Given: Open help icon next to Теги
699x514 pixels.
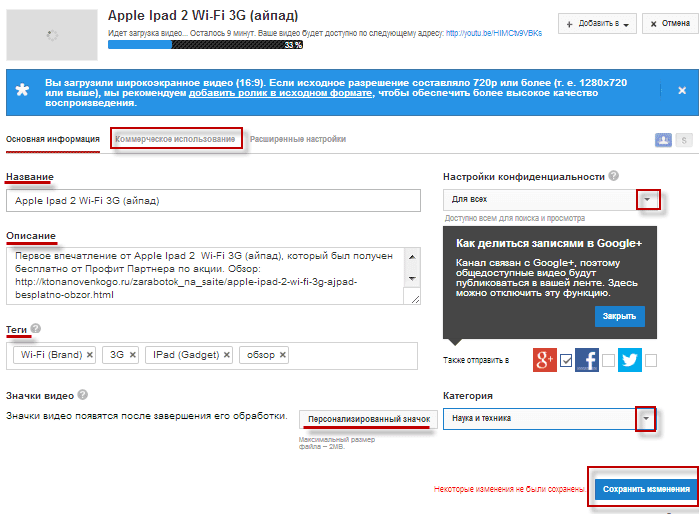Looking at the screenshot, I should coord(36,329).
